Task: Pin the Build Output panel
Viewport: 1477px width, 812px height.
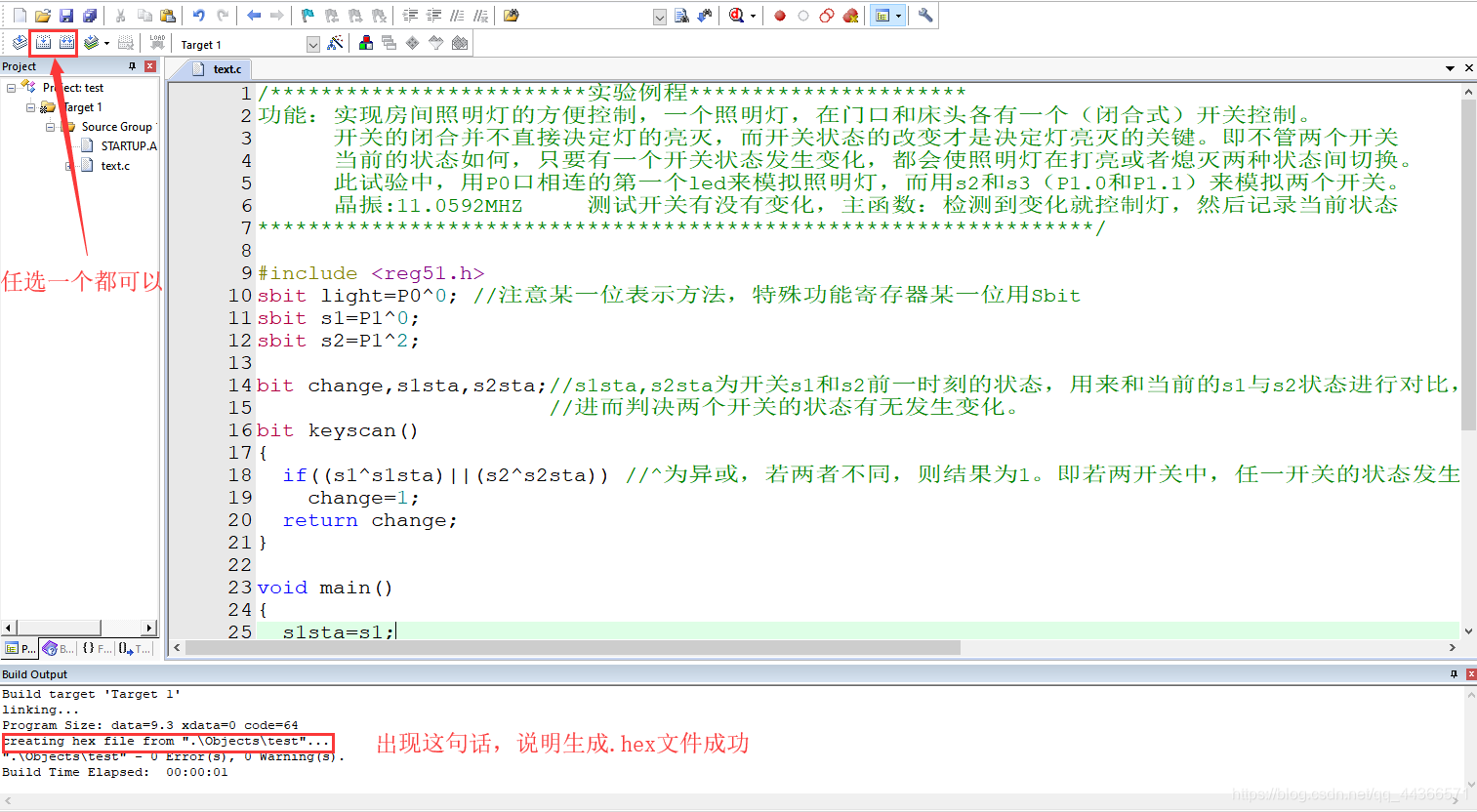Action: coord(1454,674)
